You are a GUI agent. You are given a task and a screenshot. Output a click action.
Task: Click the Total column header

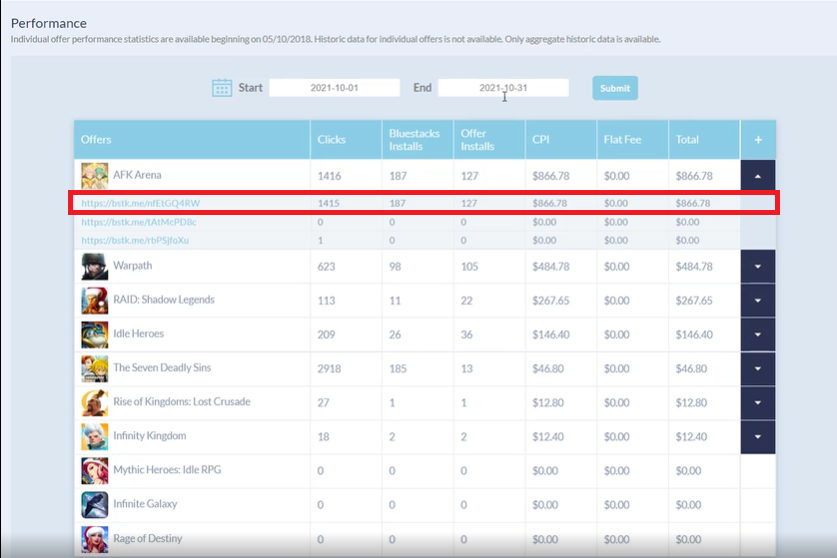coord(704,139)
